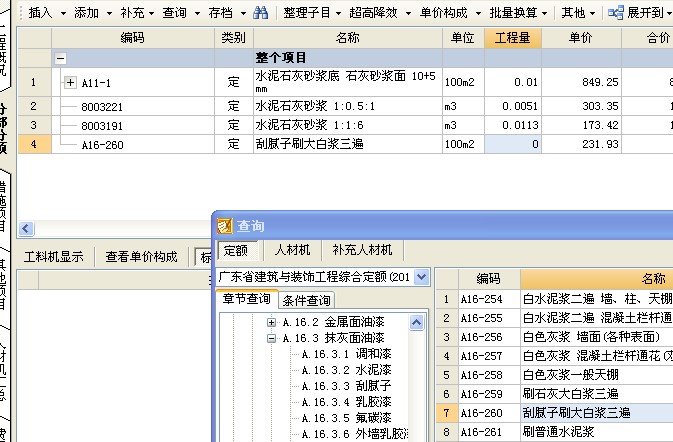
Task: Click the 展开到 tree icon
Action: (x=616, y=13)
